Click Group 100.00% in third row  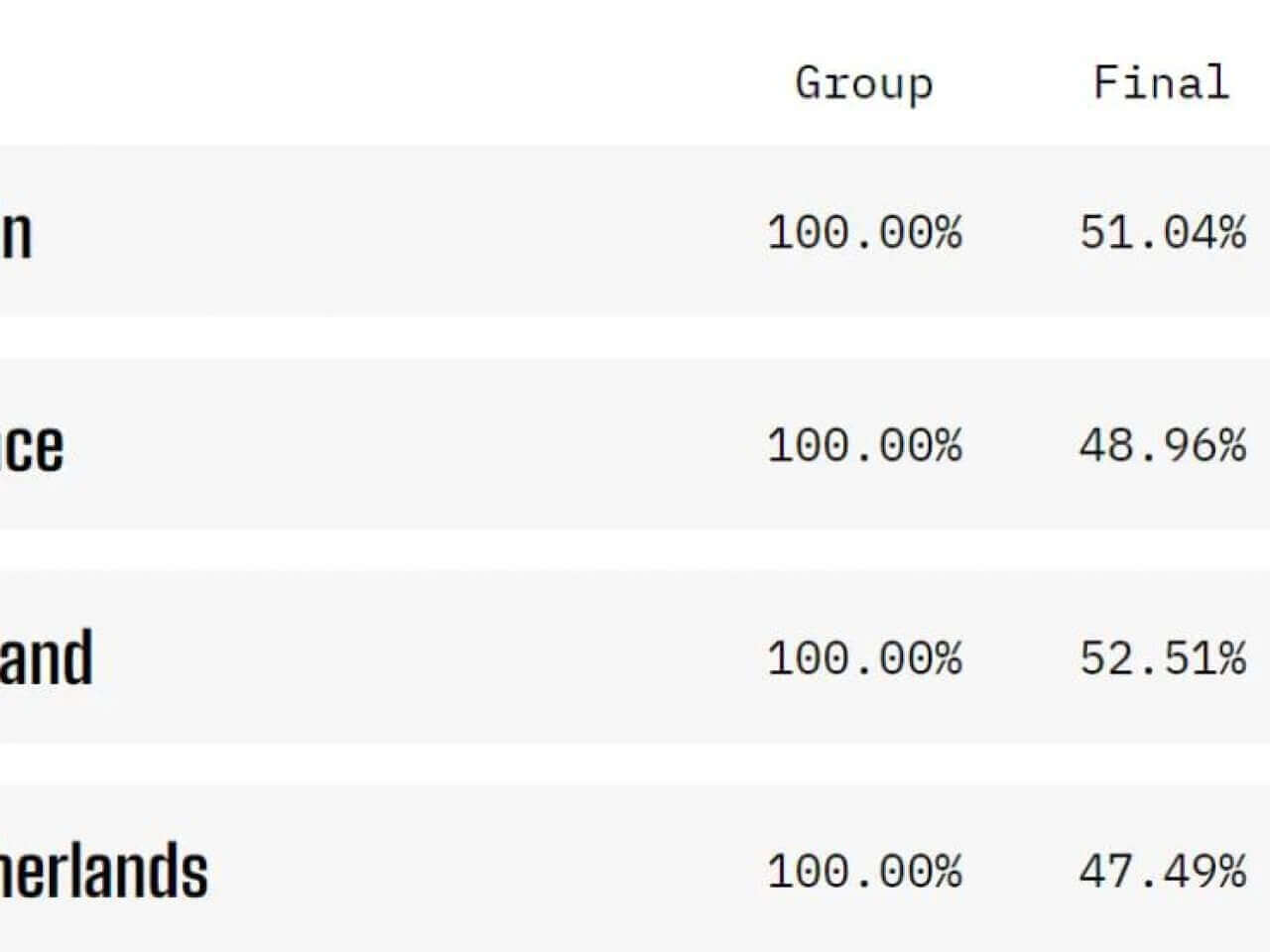pos(864,658)
